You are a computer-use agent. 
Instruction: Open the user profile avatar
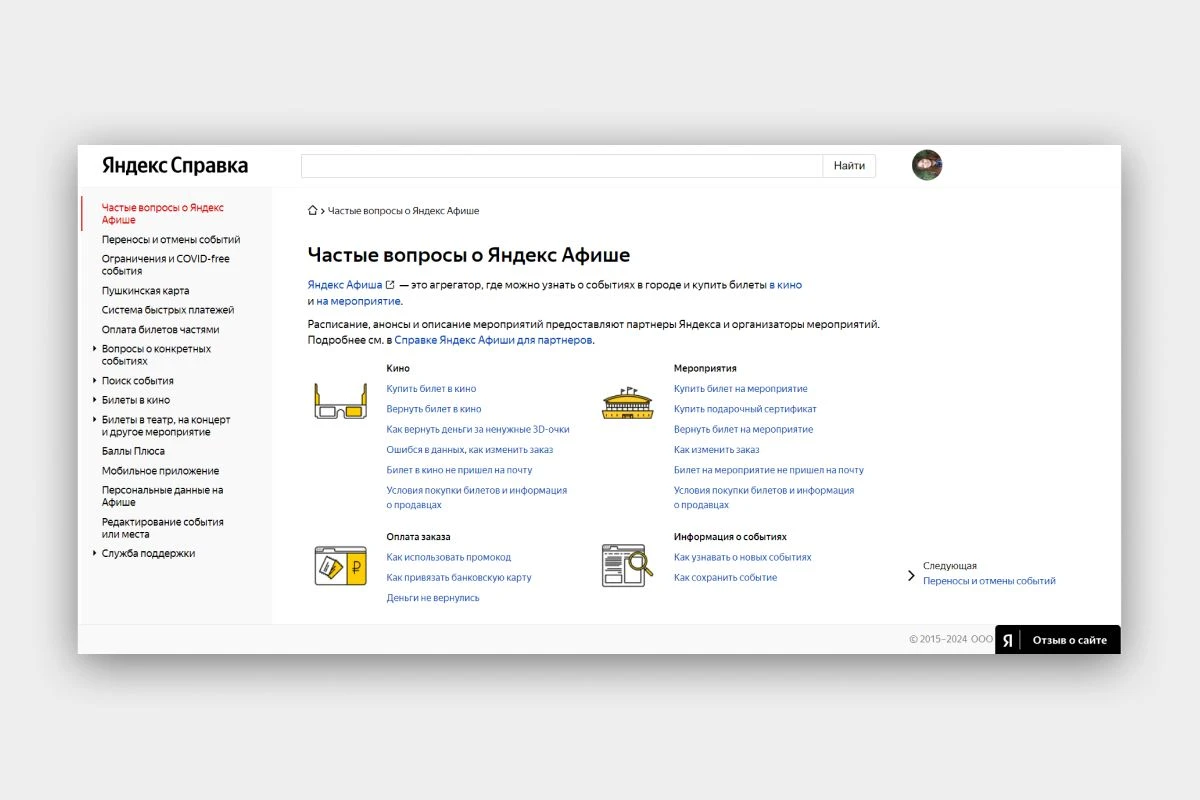[927, 165]
